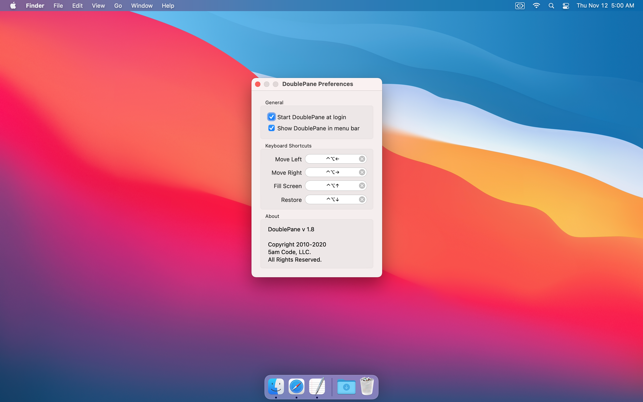Open the Wi-Fi status menu

pyautogui.click(x=536, y=6)
